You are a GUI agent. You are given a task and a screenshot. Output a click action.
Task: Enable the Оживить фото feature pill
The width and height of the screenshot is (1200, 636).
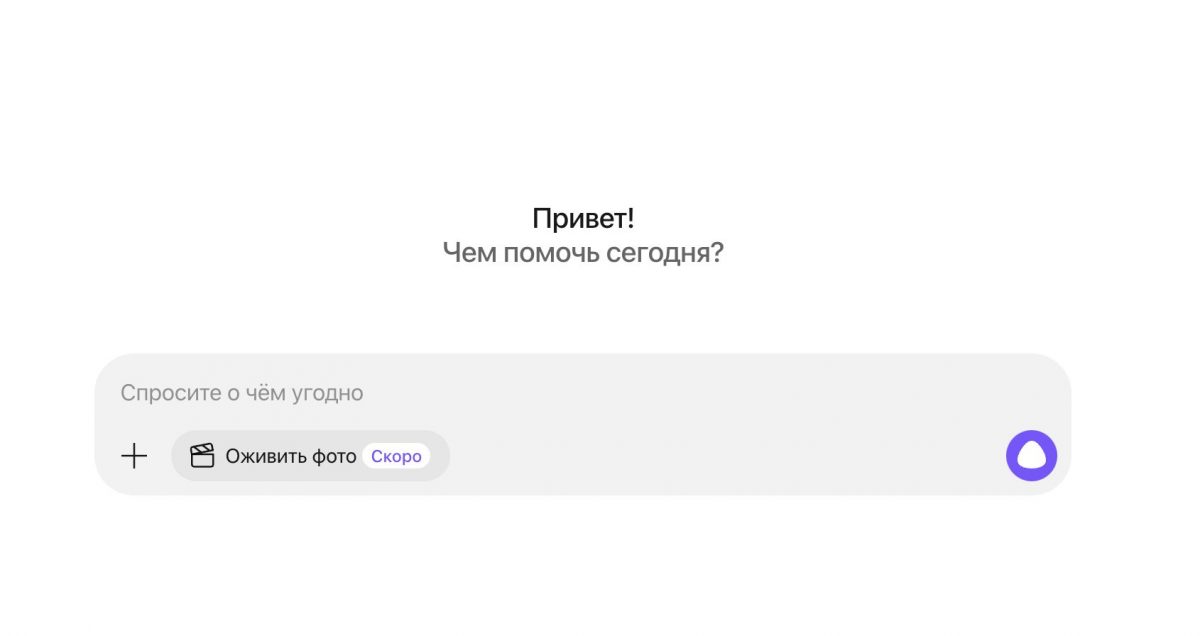click(x=310, y=456)
